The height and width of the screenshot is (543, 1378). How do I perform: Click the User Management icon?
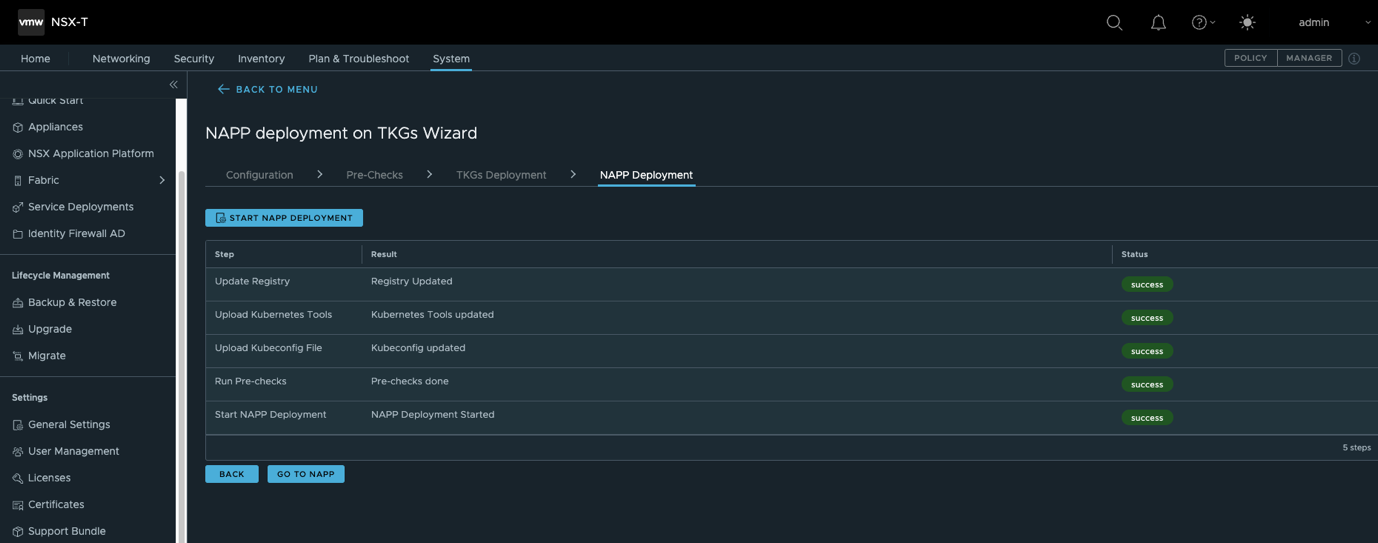coord(17,452)
